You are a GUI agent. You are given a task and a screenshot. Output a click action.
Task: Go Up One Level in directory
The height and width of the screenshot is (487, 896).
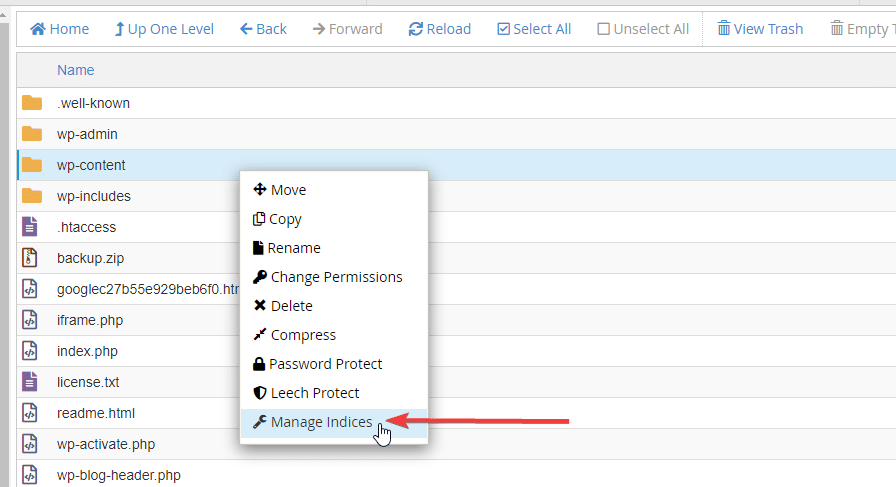point(164,29)
